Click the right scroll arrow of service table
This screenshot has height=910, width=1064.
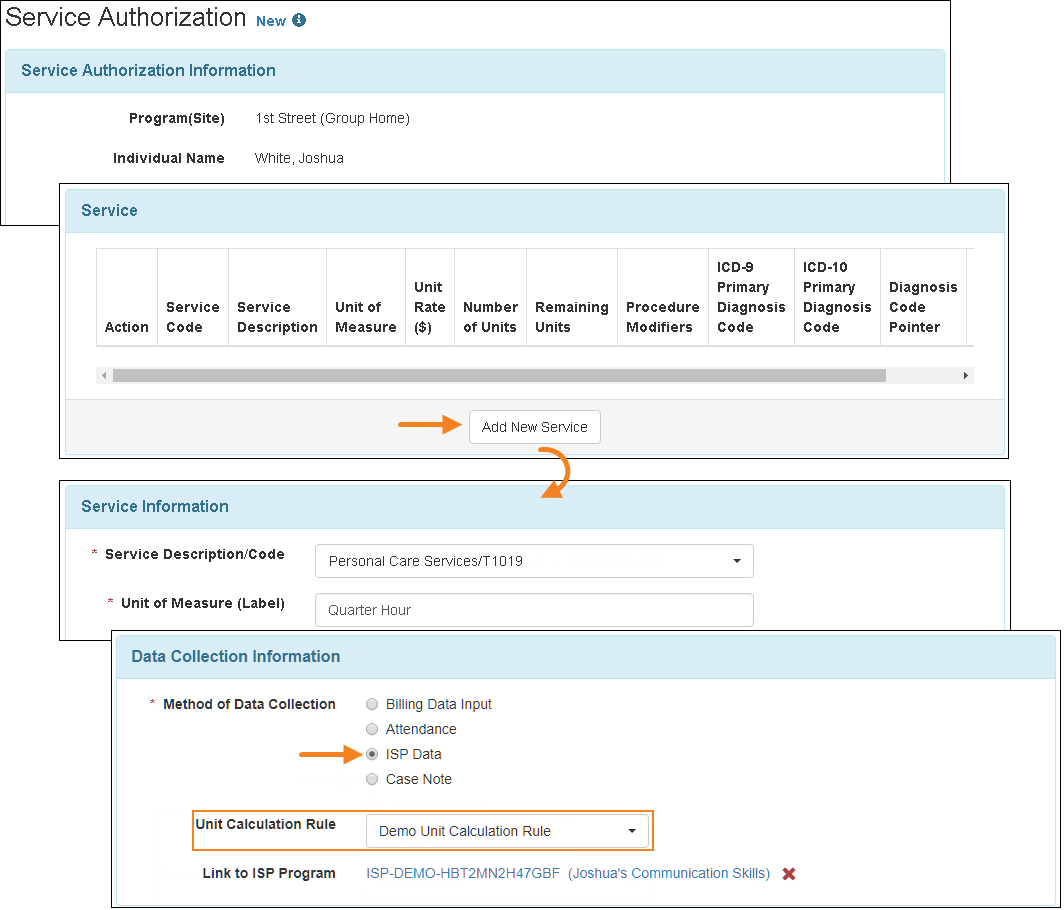[966, 375]
